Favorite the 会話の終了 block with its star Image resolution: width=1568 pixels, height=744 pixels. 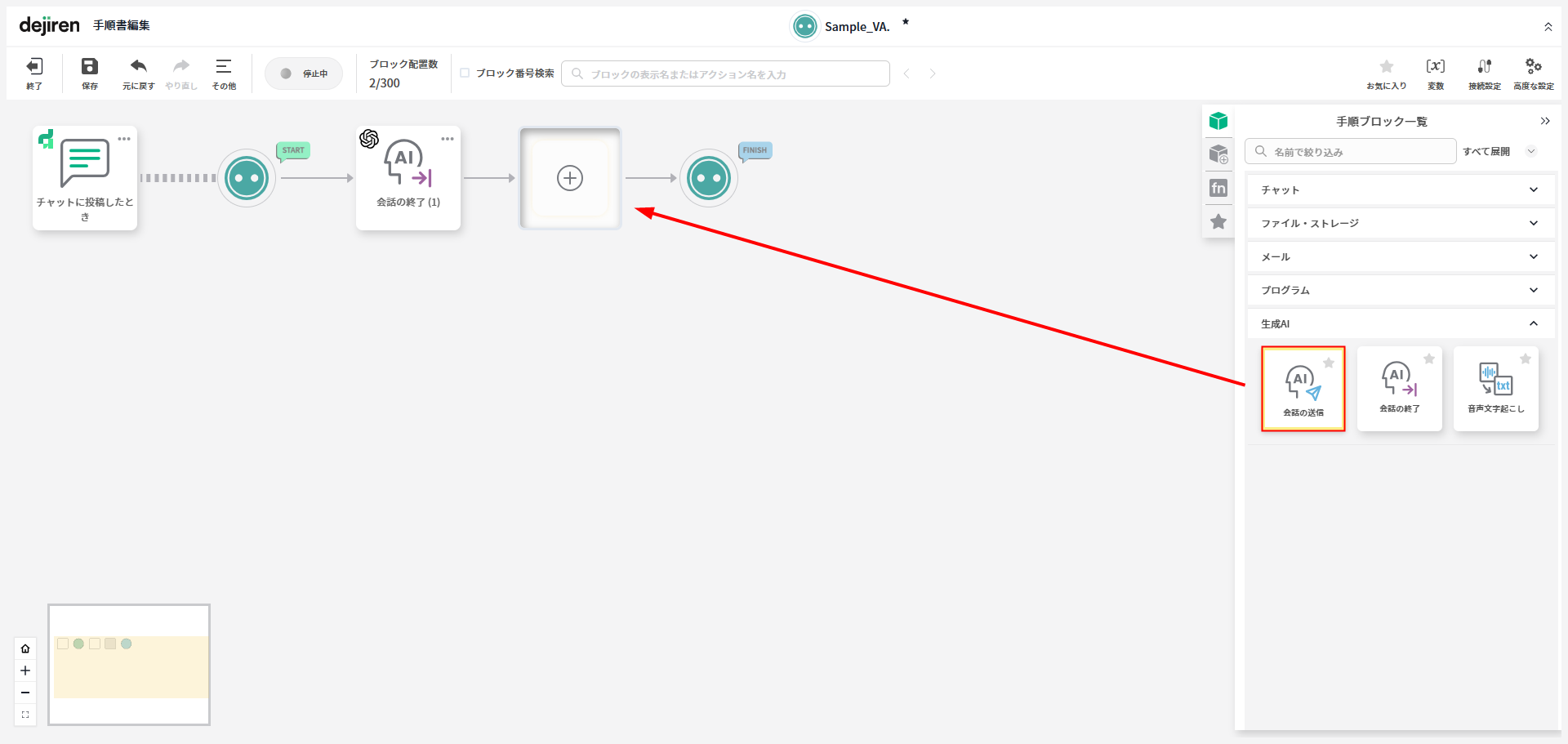click(1429, 359)
